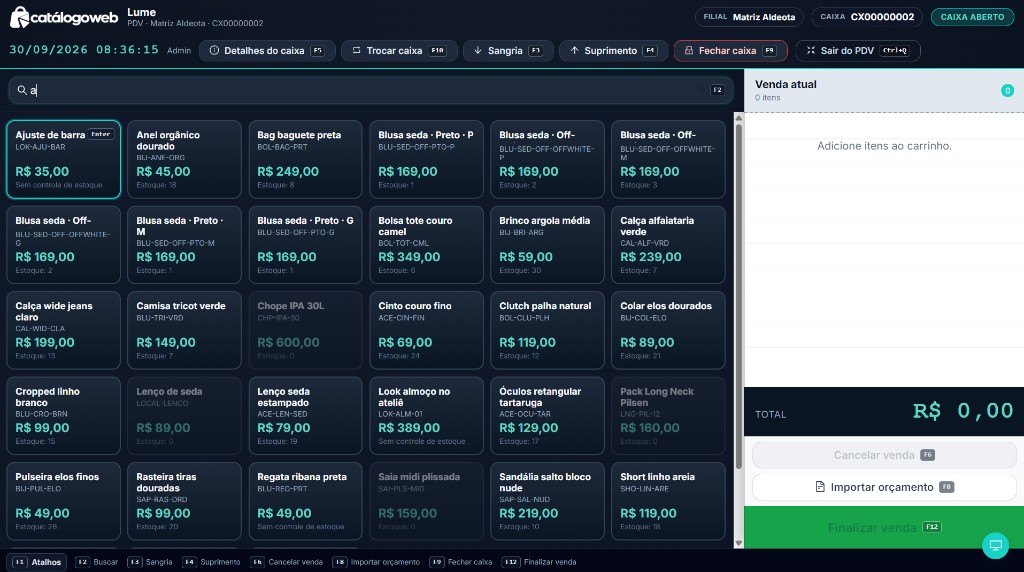Screen dimensions: 1024x572
Task: Click the date and time display
Action: pos(84,50)
